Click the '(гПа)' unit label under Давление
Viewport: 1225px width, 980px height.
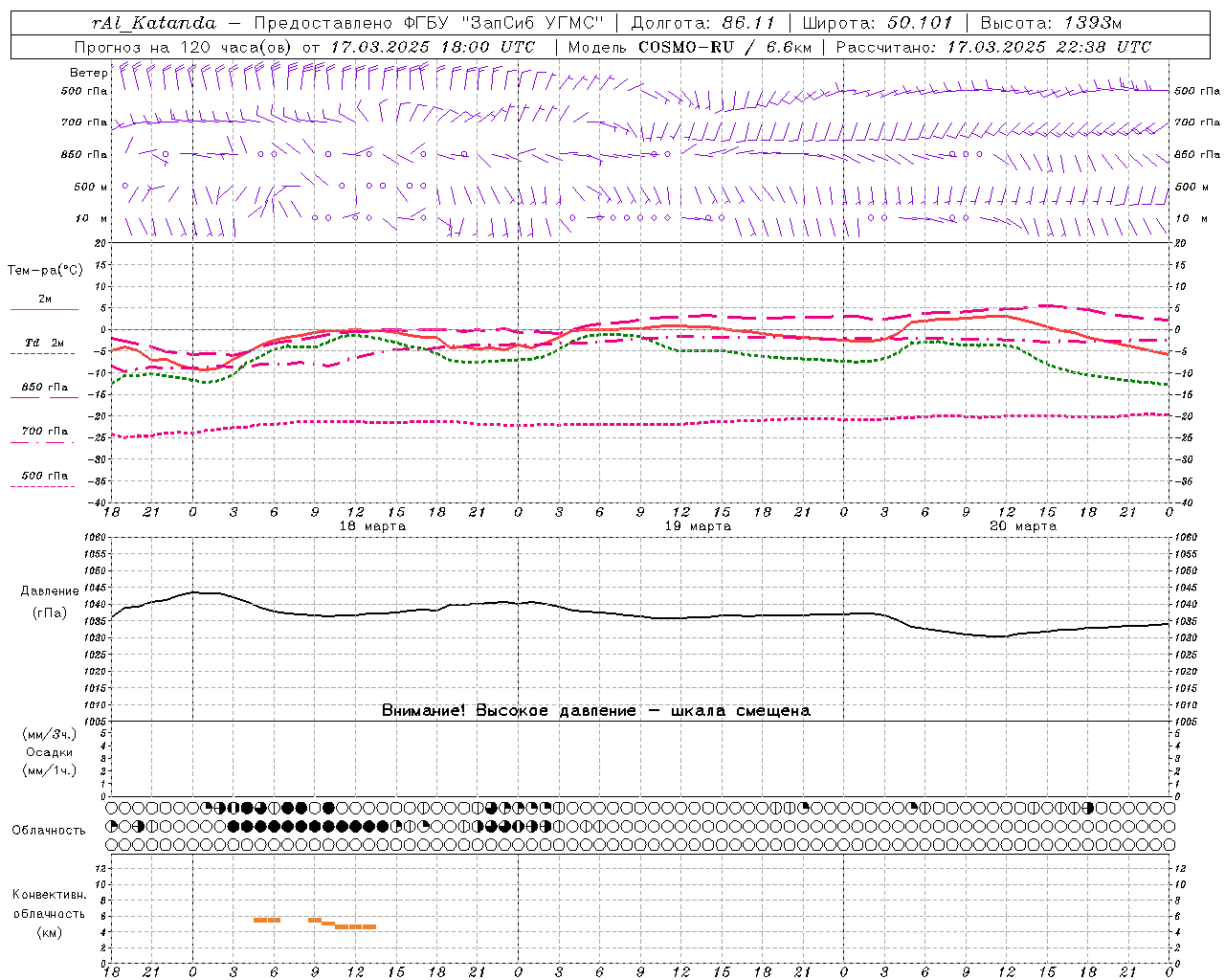coord(50,613)
